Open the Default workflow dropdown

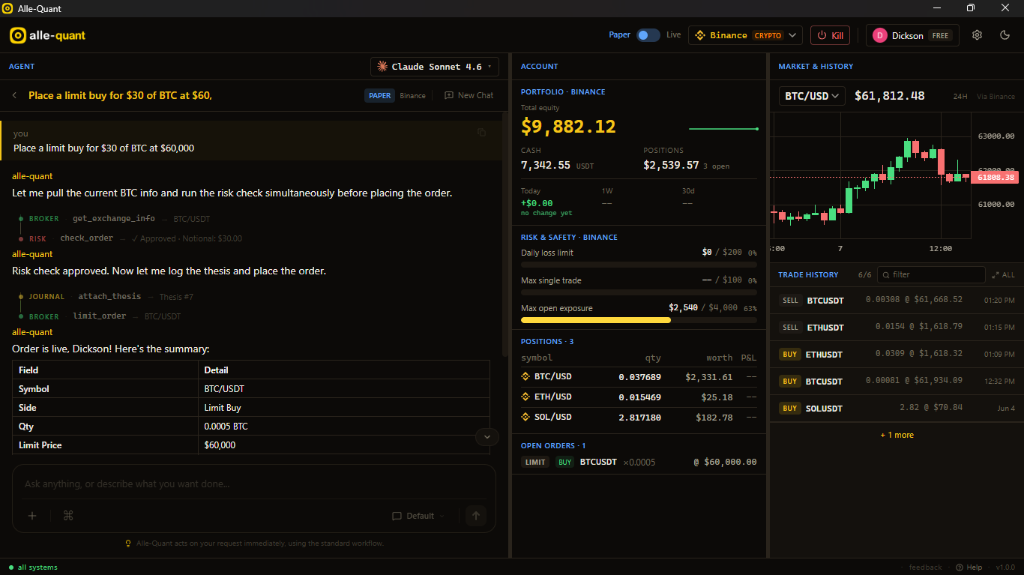418,516
